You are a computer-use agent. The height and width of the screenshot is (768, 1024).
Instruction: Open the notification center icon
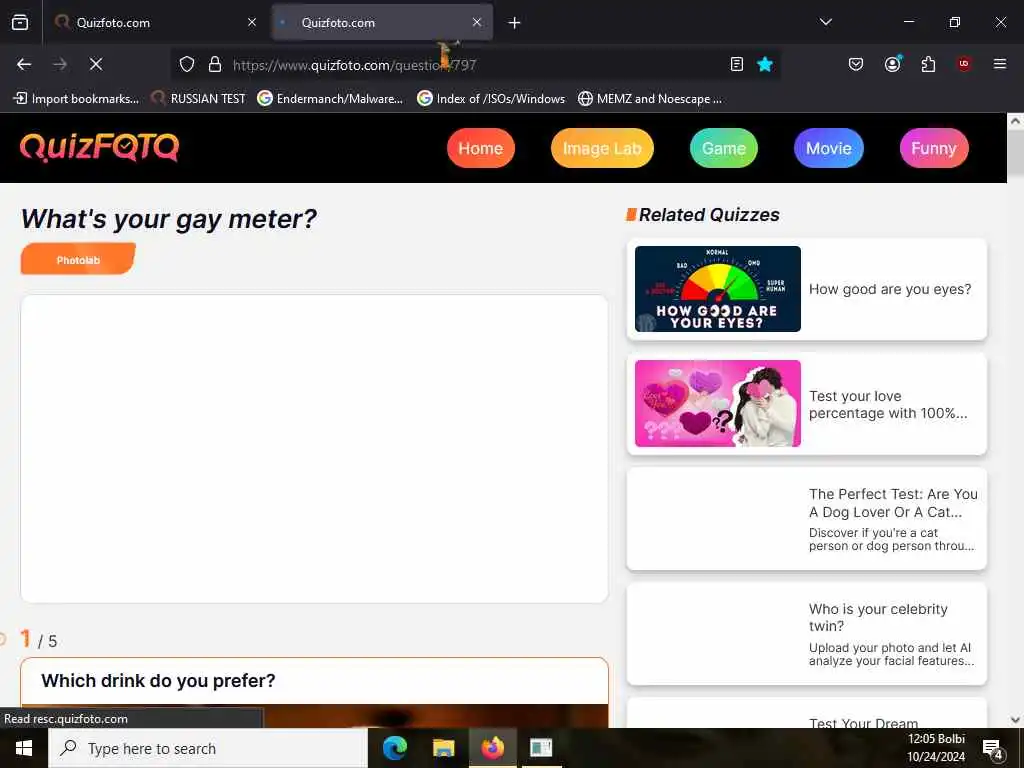point(993,749)
